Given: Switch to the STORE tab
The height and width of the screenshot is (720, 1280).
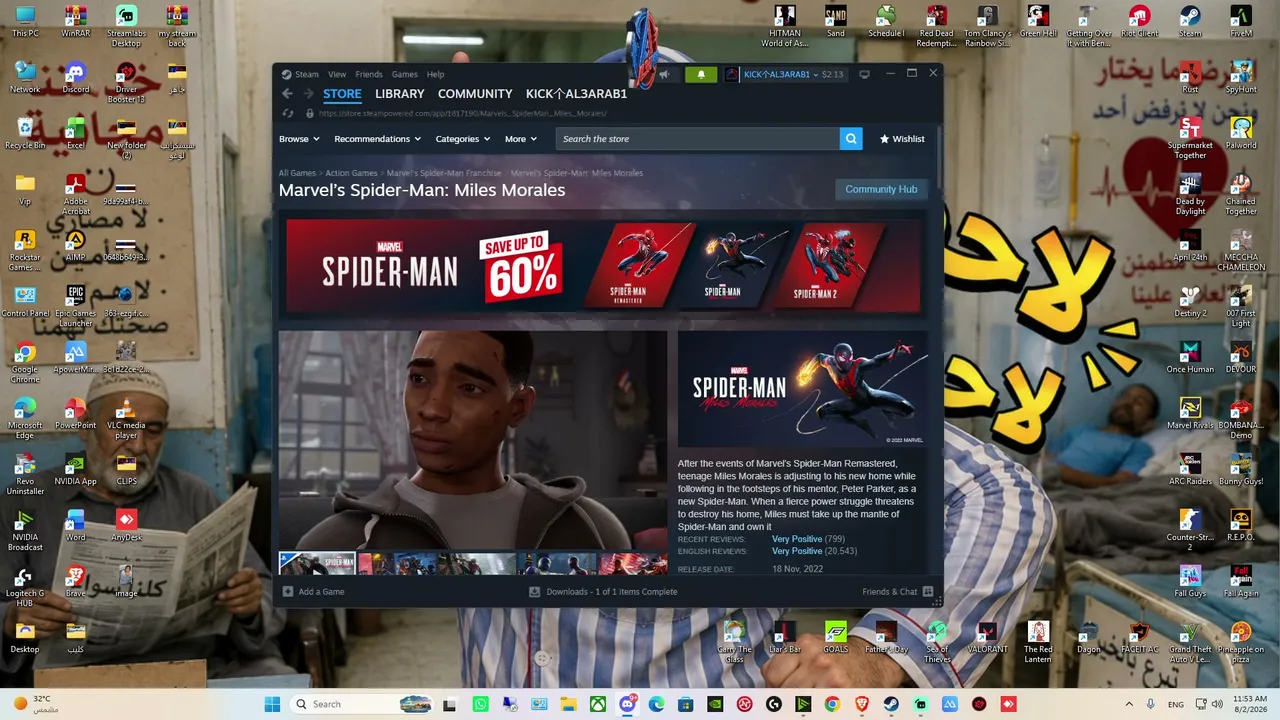Looking at the screenshot, I should coord(342,94).
